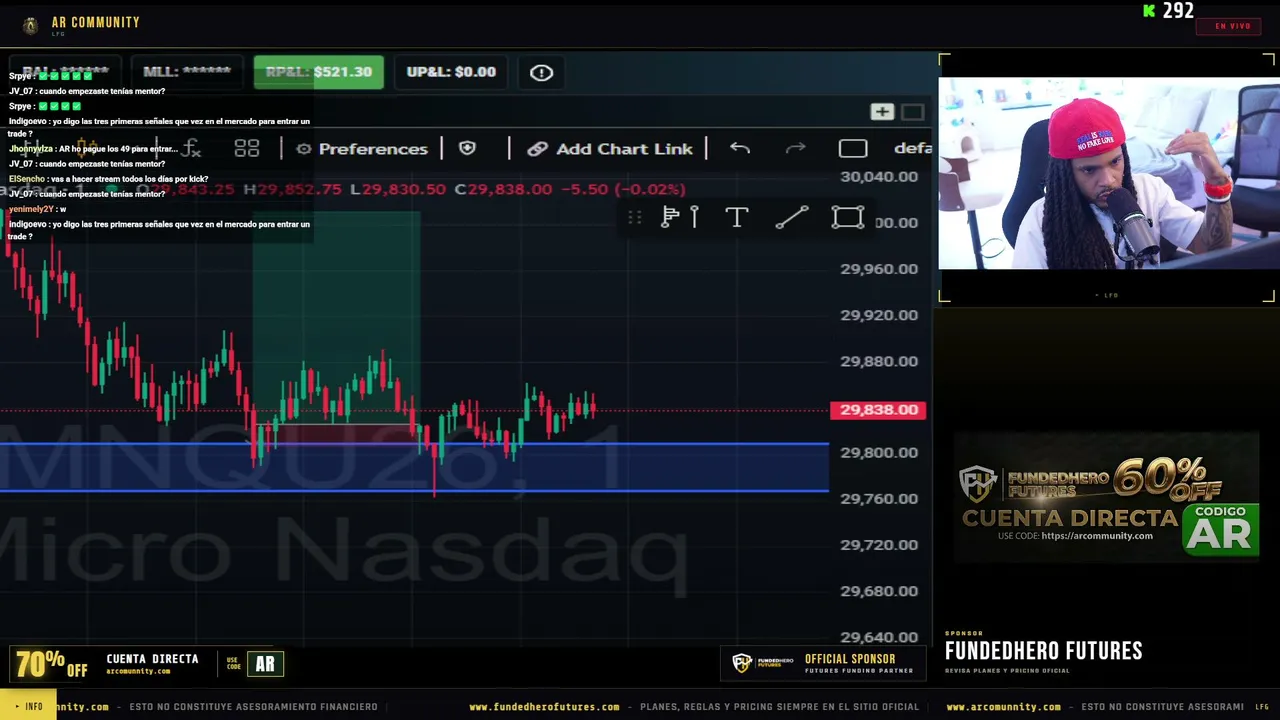Click the streamer webcam feed

[1108, 174]
